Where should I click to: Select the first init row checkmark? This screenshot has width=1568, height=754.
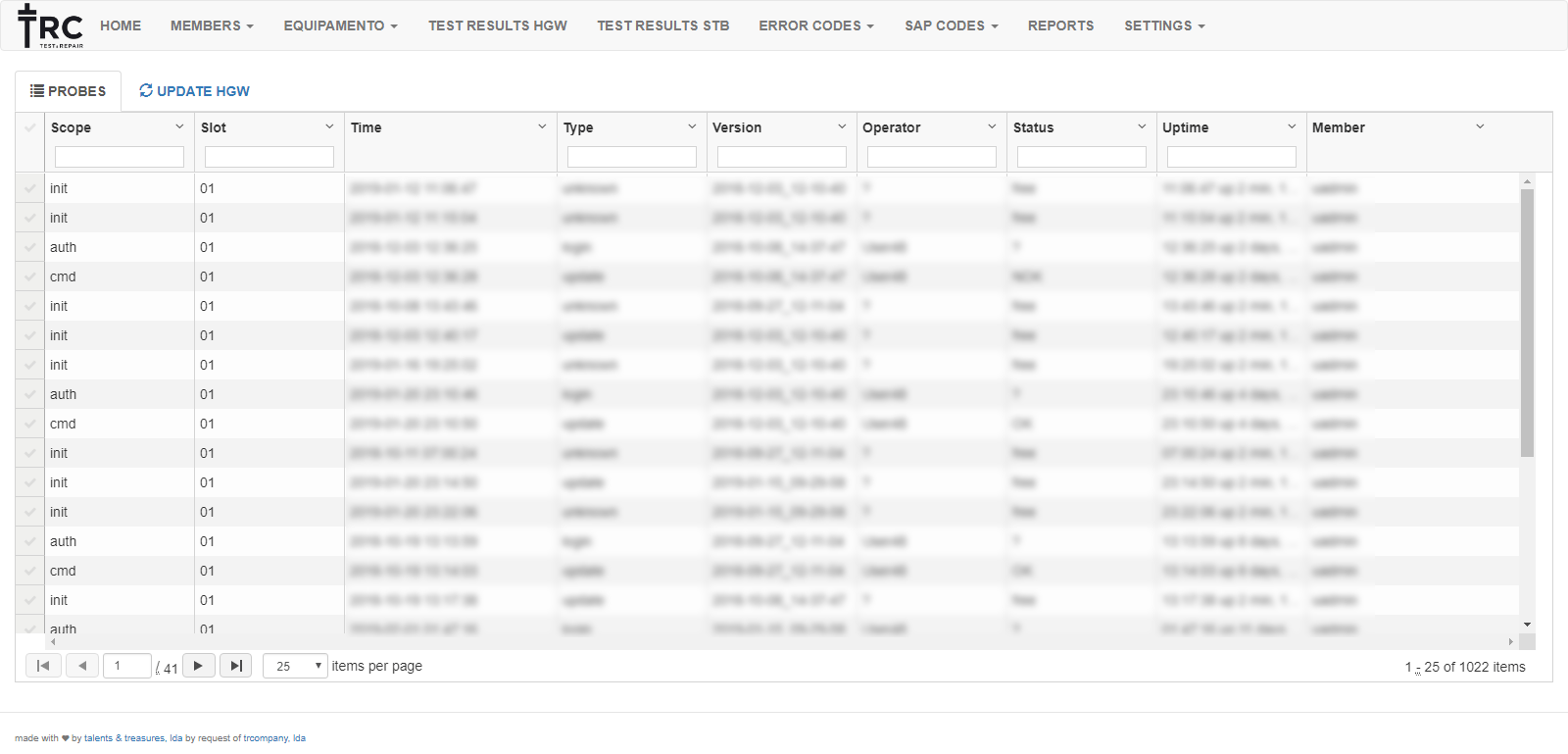coord(30,188)
